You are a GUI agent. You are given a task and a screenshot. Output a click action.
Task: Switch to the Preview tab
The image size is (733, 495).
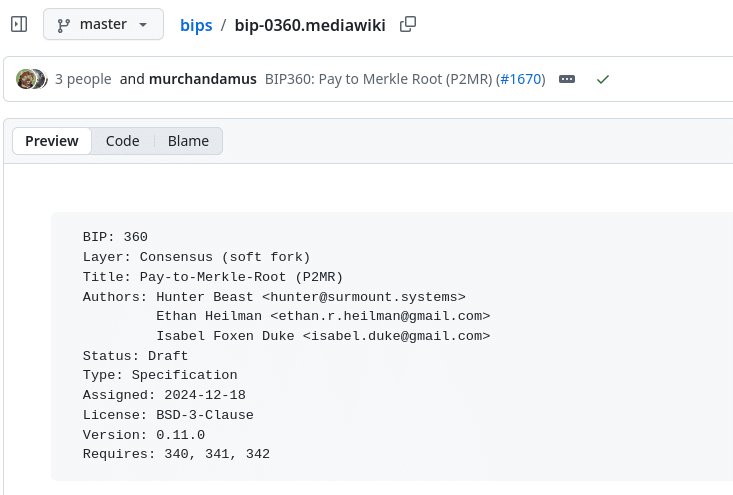click(x=52, y=141)
